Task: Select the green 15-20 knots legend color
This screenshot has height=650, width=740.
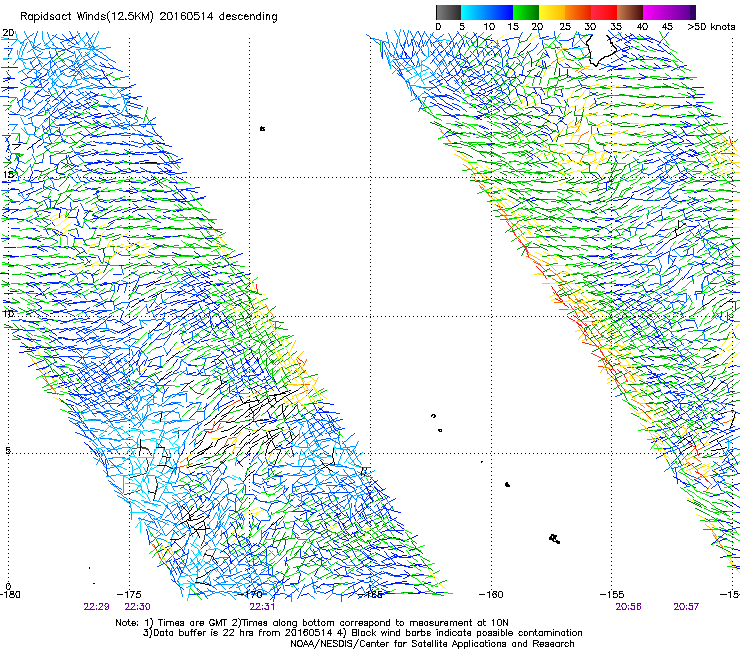Action: tap(526, 12)
